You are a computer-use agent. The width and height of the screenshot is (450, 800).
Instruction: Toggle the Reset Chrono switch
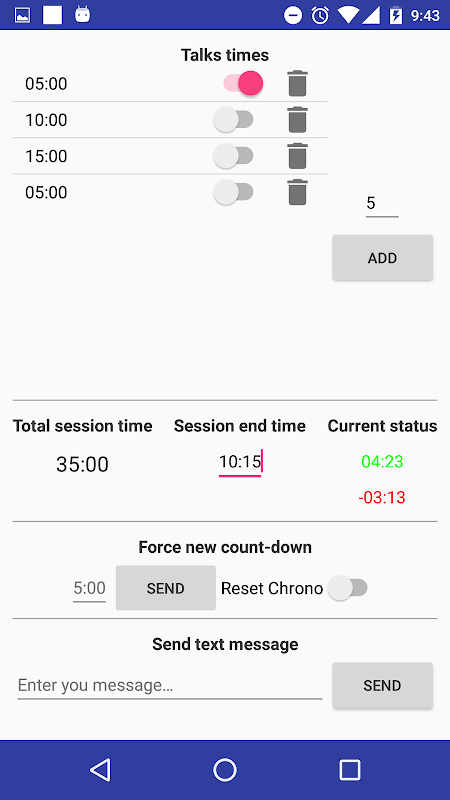pos(347,588)
